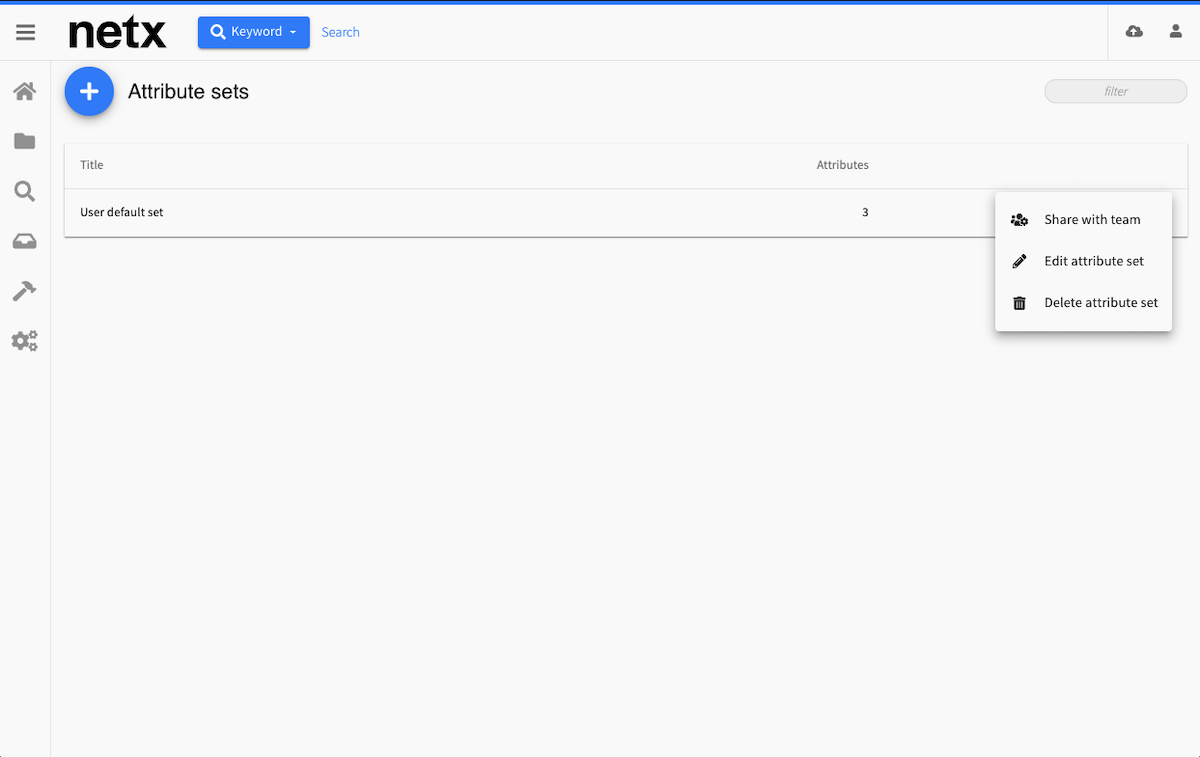Open the user account icon
Screen dimensions: 1200x757
coord(1176,32)
